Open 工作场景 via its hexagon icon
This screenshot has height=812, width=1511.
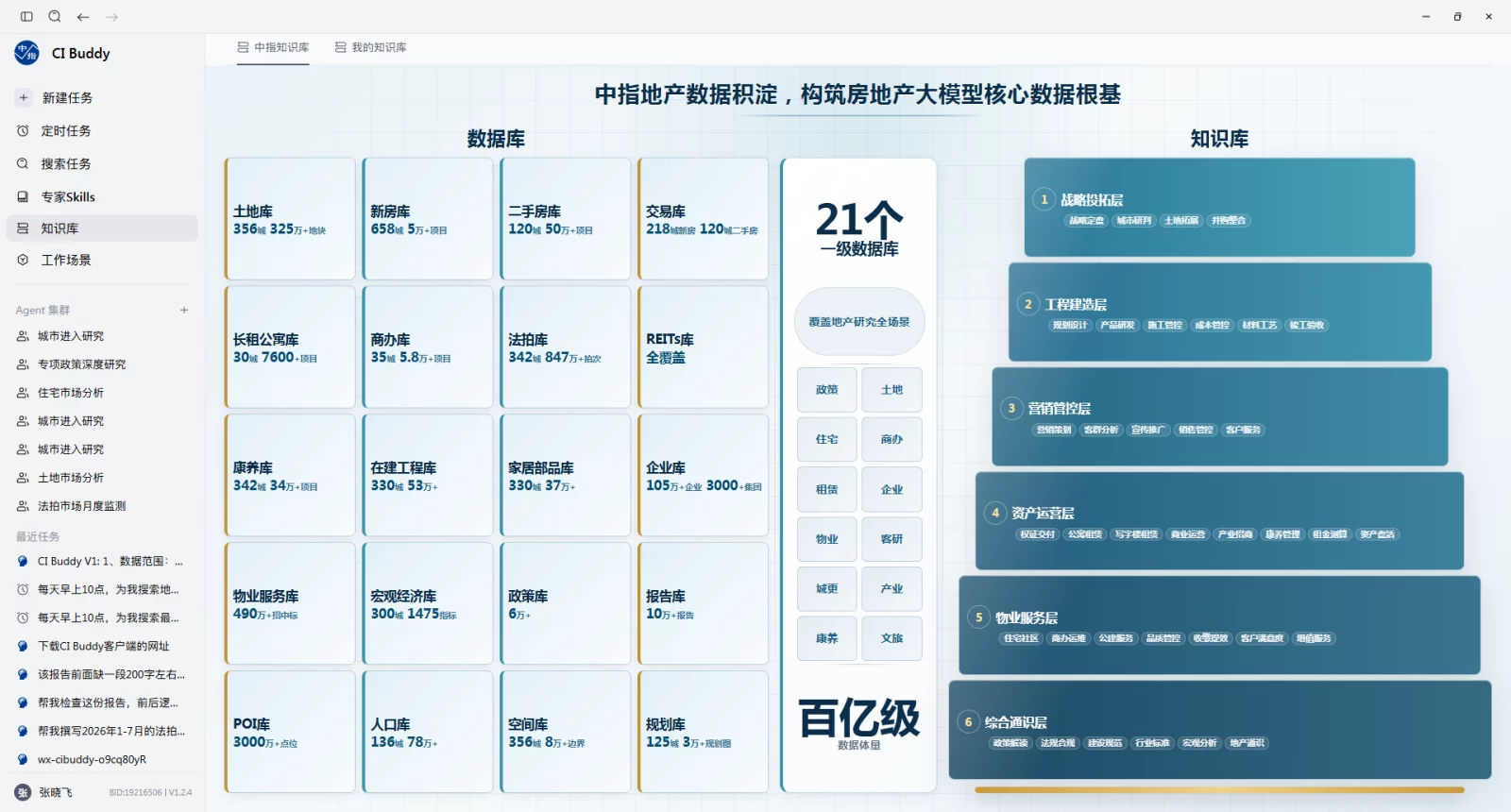(23, 261)
